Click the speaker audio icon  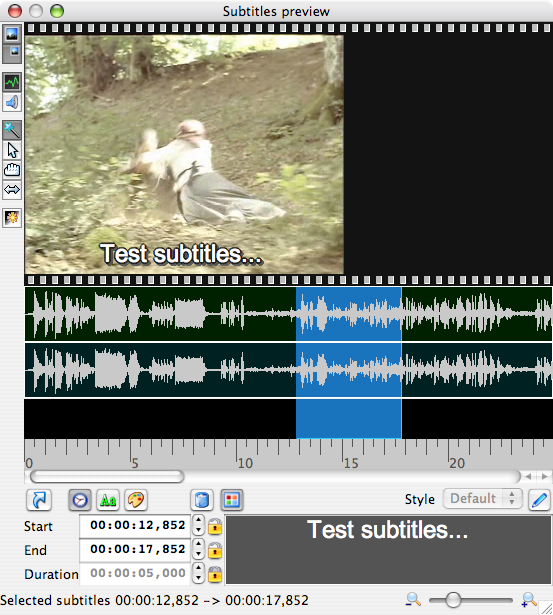[x=12, y=103]
